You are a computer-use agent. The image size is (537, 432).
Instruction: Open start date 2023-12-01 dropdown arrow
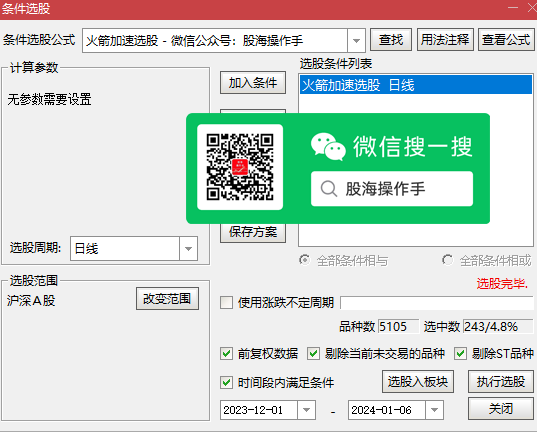pos(306,410)
